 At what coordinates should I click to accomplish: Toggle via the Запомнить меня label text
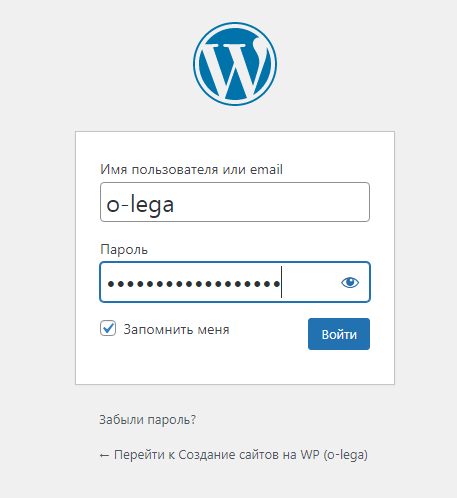coord(176,330)
